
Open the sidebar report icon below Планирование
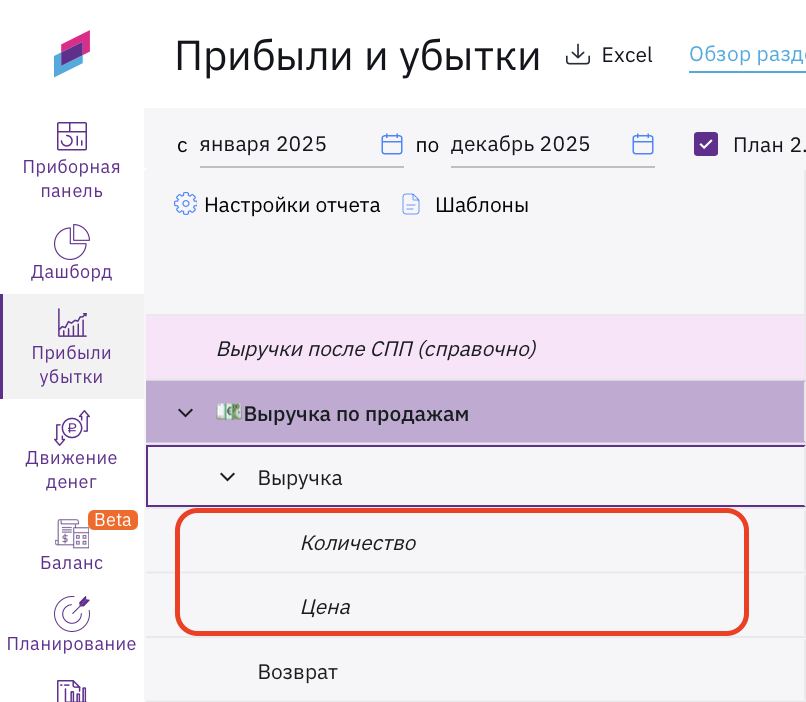72,691
